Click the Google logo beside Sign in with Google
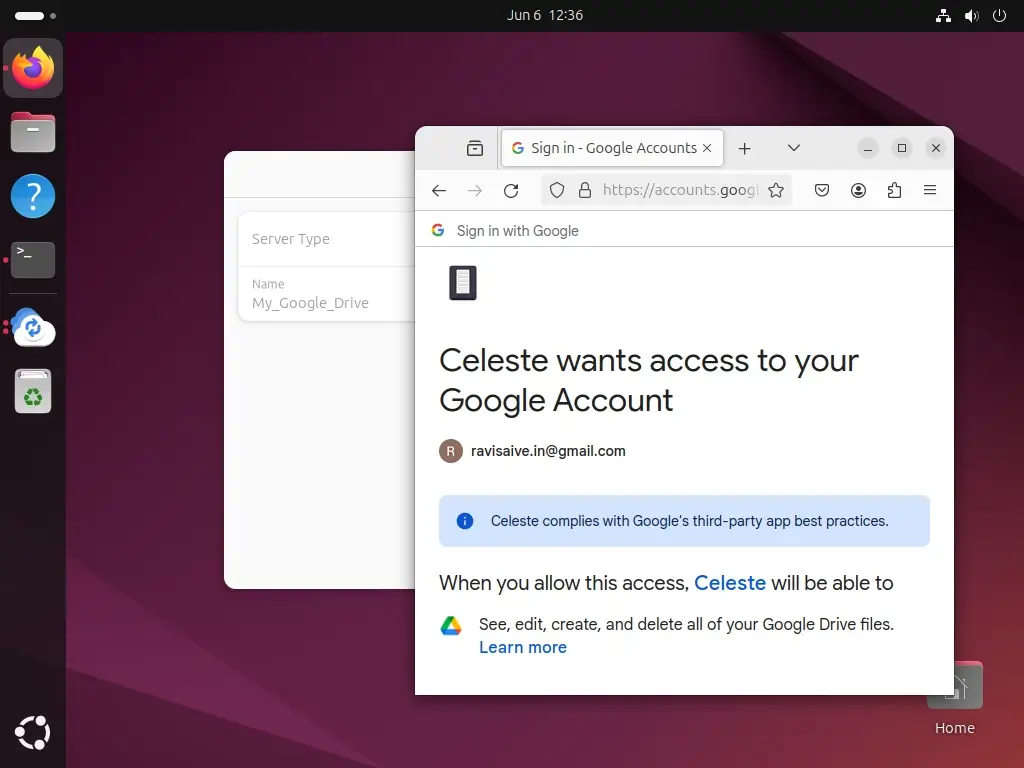 438,230
